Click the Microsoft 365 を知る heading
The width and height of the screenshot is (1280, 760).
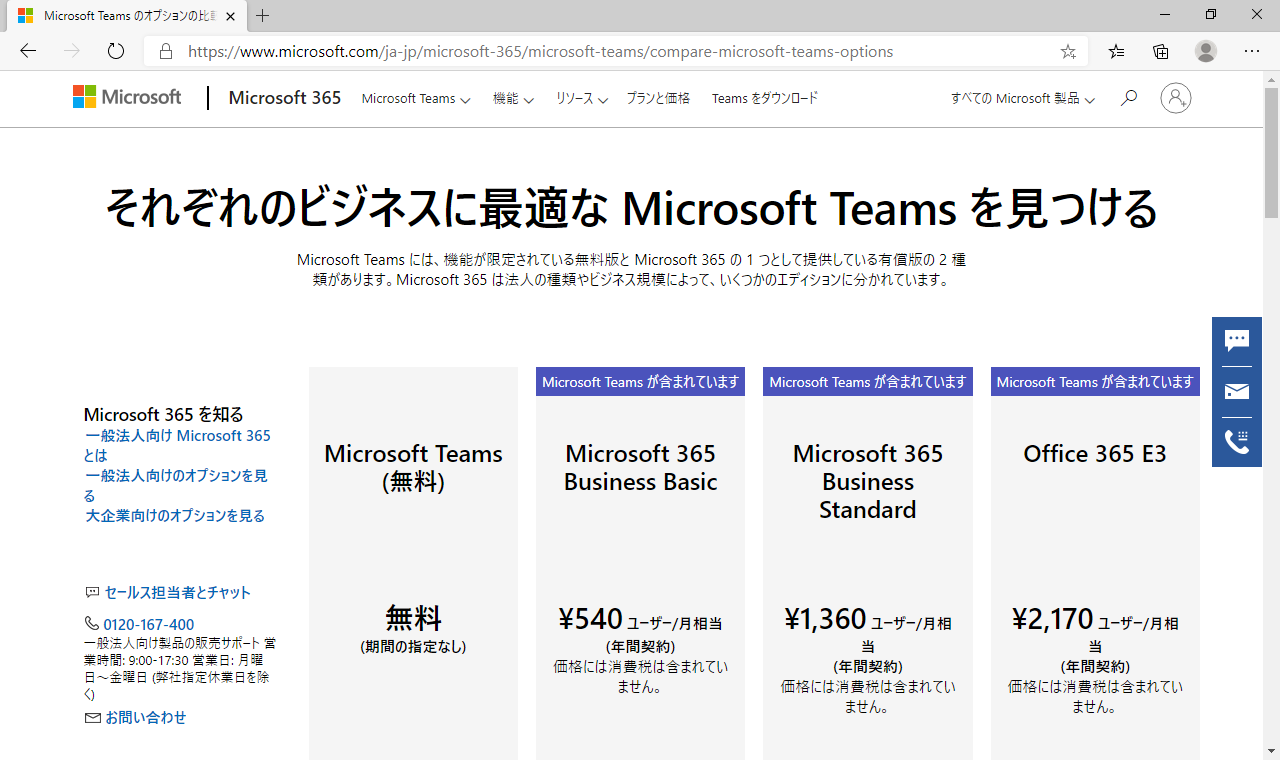click(x=164, y=414)
